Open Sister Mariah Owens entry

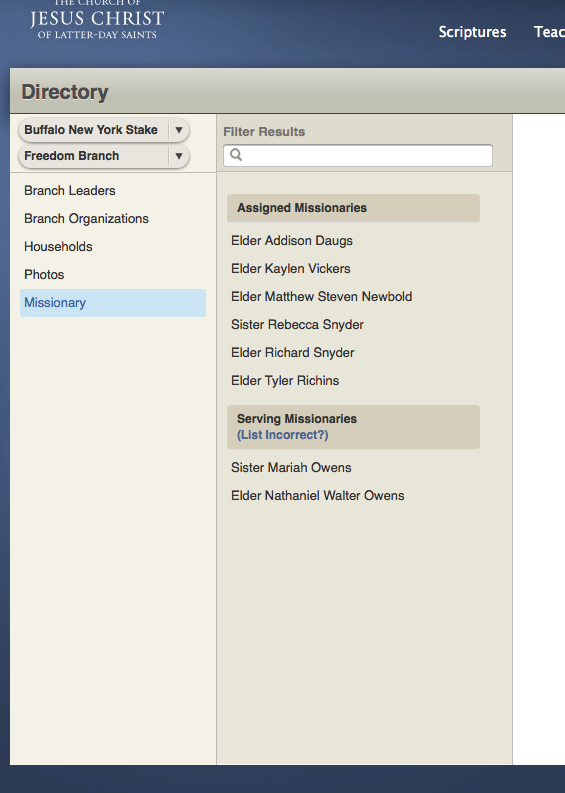pos(291,467)
